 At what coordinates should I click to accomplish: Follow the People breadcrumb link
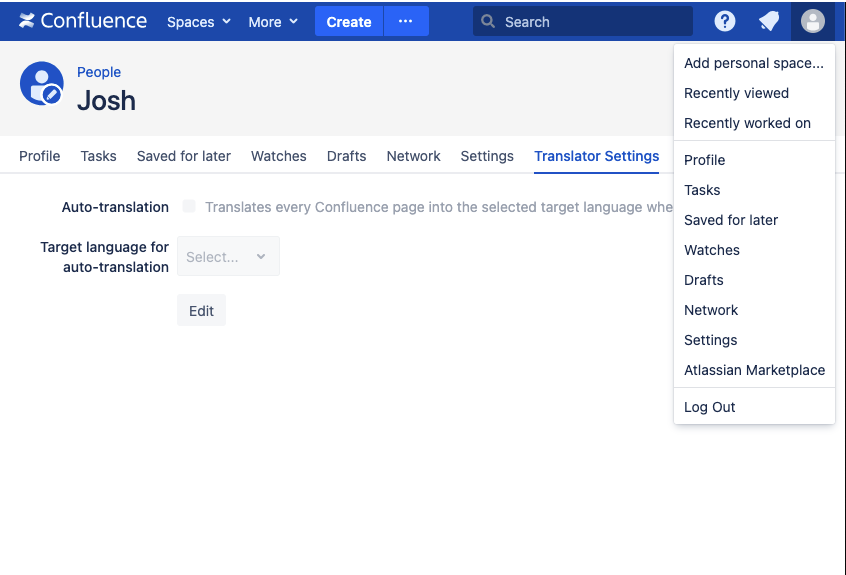tap(99, 72)
